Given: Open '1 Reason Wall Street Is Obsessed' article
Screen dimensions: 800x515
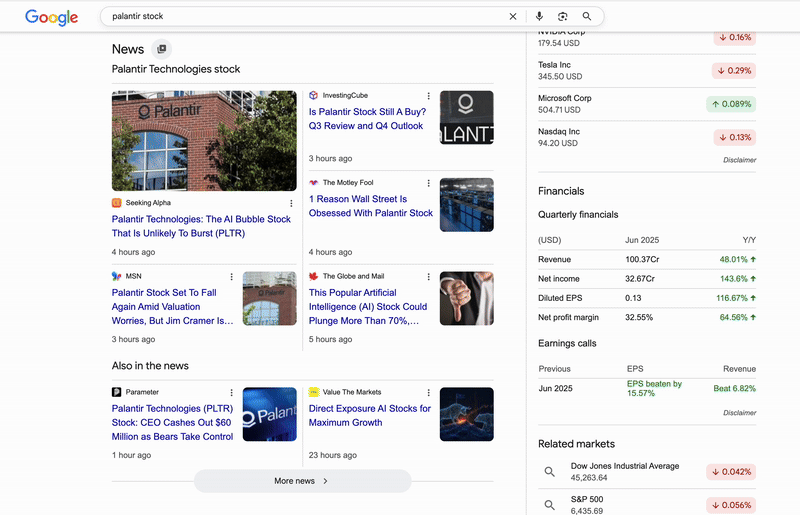Looking at the screenshot, I should tap(370, 206).
